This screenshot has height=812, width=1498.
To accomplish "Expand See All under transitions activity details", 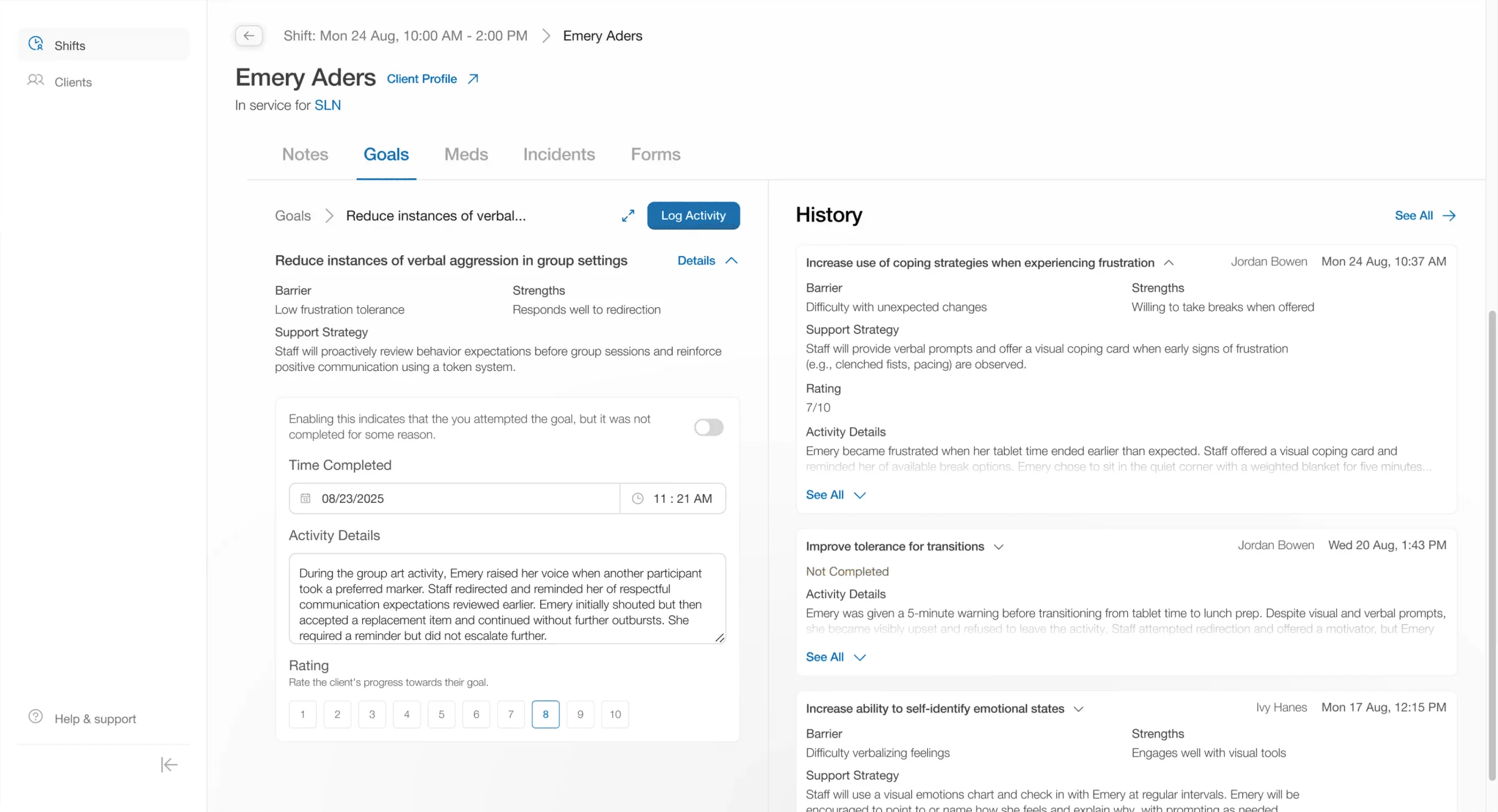I will pyautogui.click(x=835, y=657).
